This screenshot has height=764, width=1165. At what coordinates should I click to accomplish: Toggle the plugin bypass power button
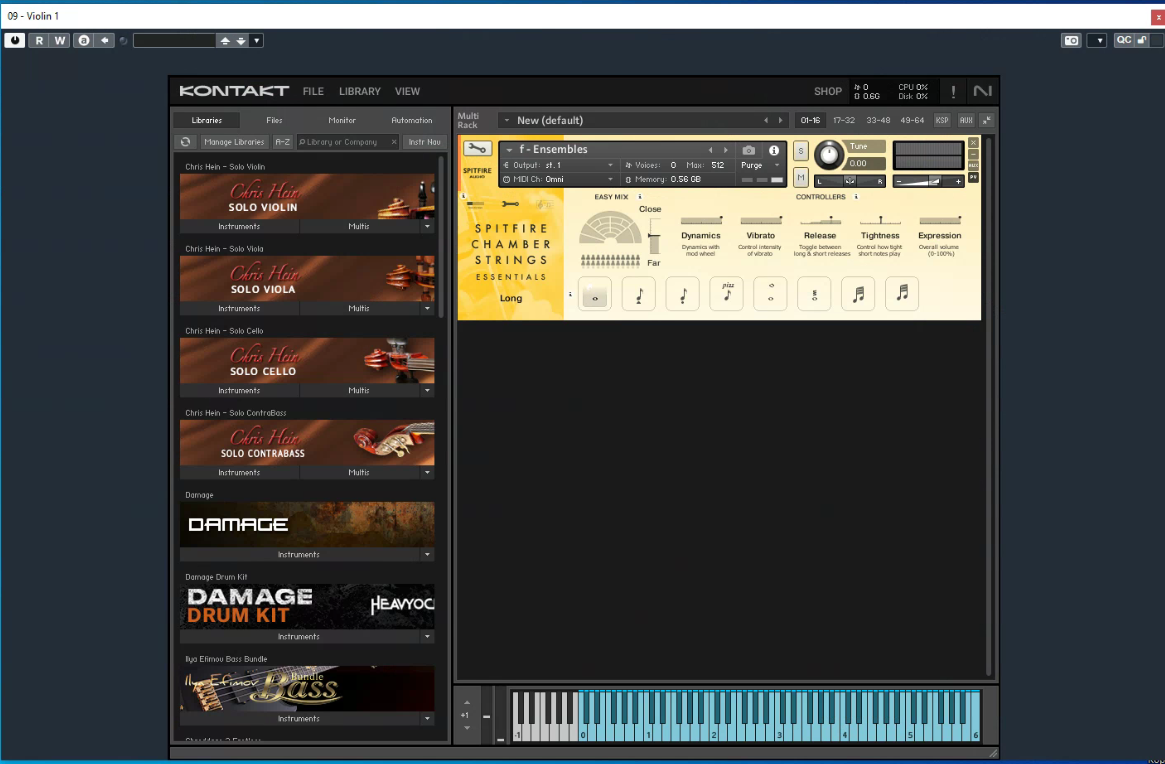point(15,40)
